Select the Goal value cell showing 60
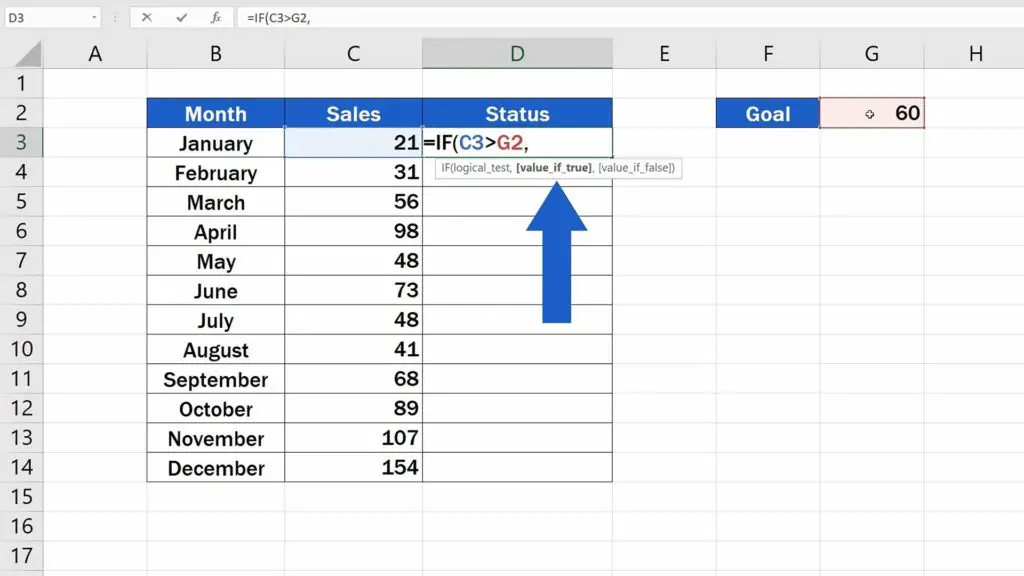This screenshot has height=576, width=1024. [x=871, y=113]
